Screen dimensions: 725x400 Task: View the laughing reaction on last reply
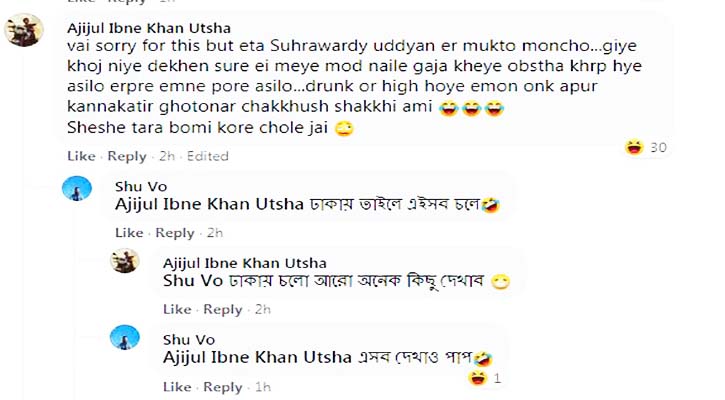485,379
